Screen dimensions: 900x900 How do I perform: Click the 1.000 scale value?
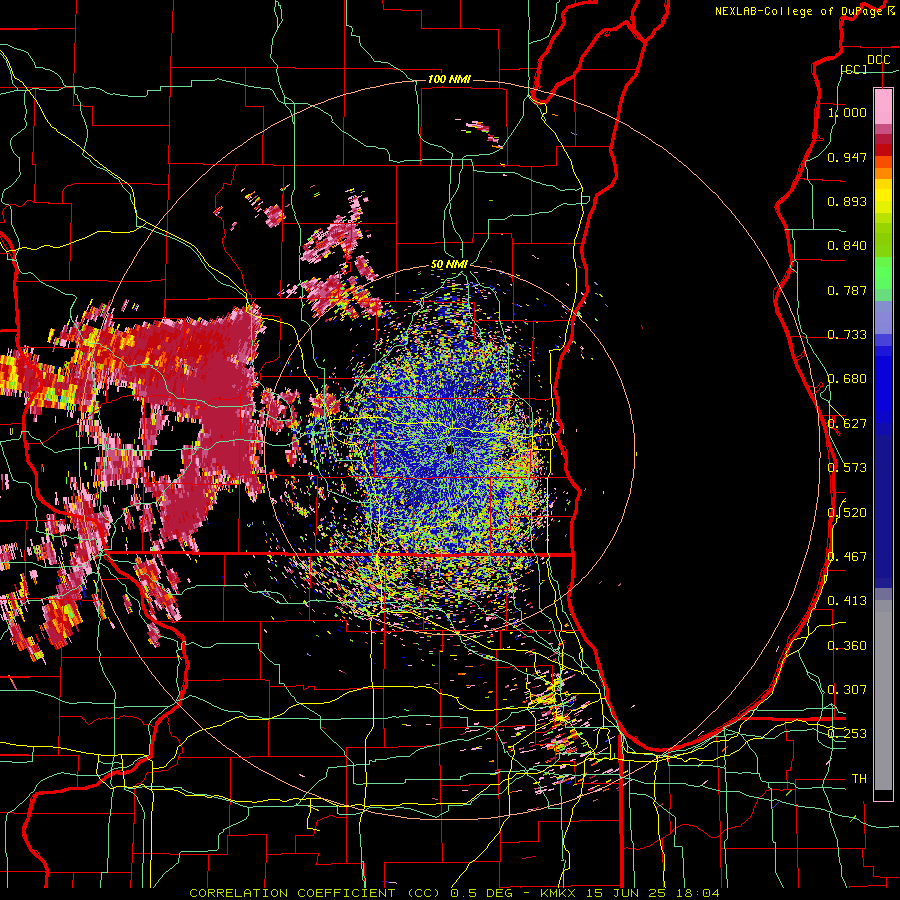(847, 112)
